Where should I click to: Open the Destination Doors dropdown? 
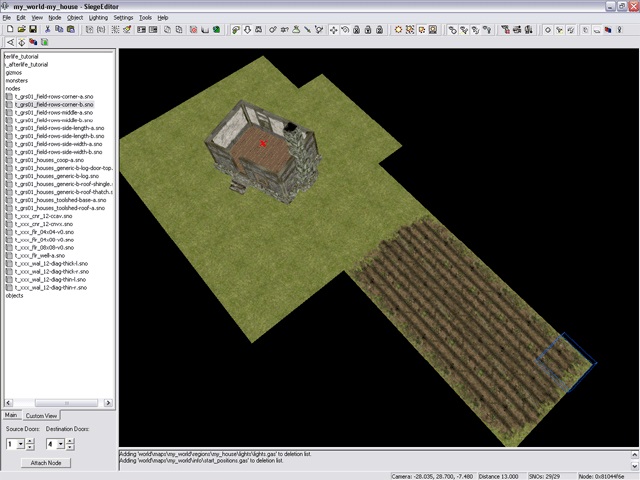click(x=60, y=444)
